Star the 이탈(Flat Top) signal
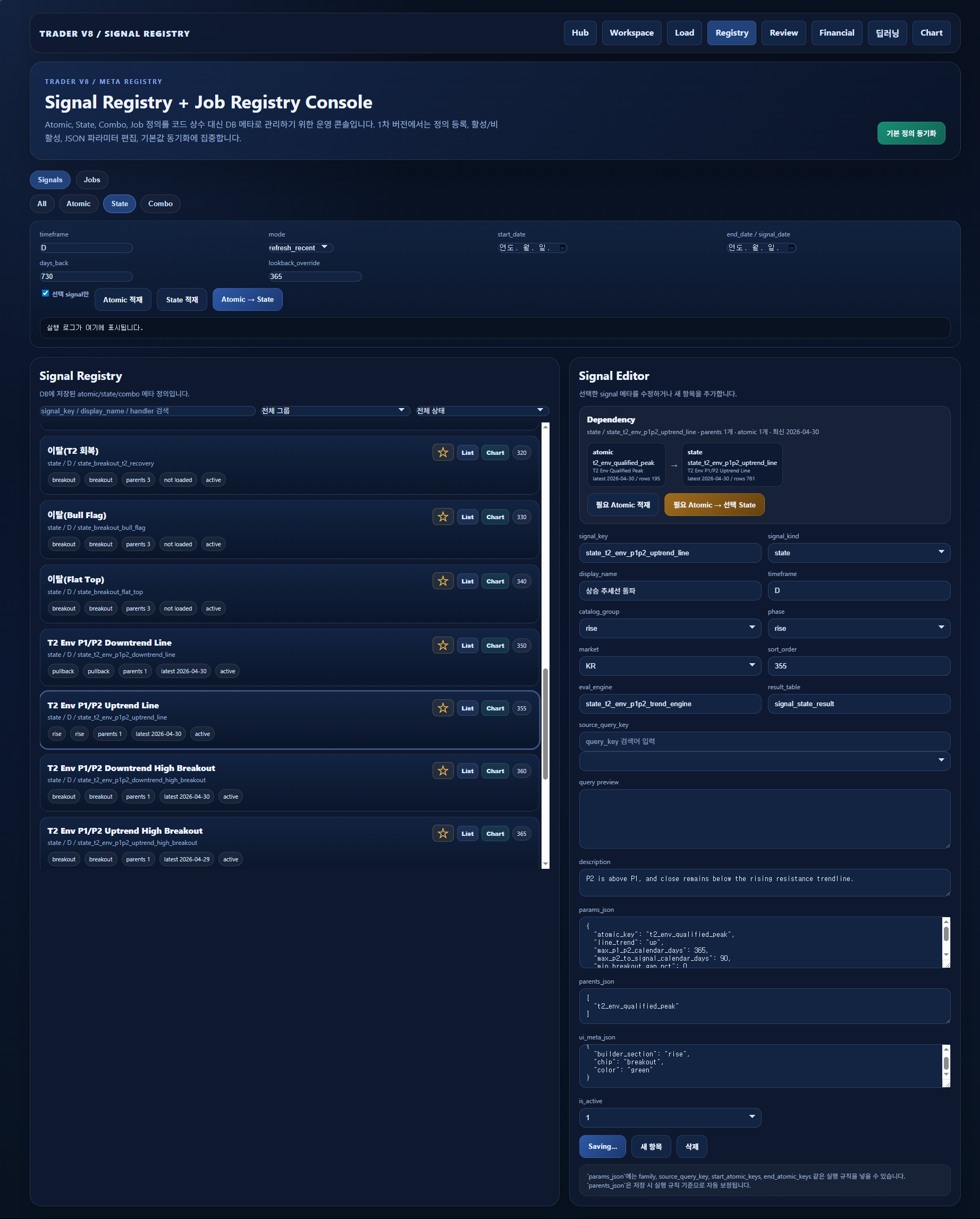This screenshot has height=1219, width=980. point(443,581)
